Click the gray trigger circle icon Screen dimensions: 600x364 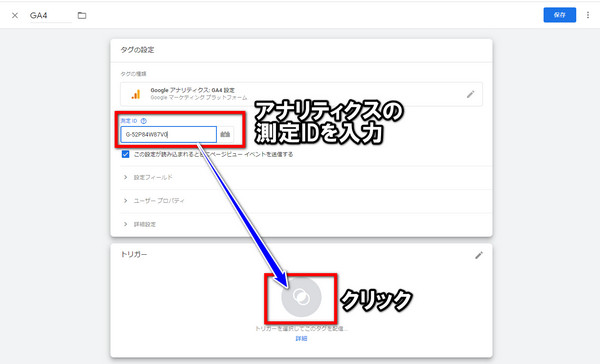tap(301, 297)
